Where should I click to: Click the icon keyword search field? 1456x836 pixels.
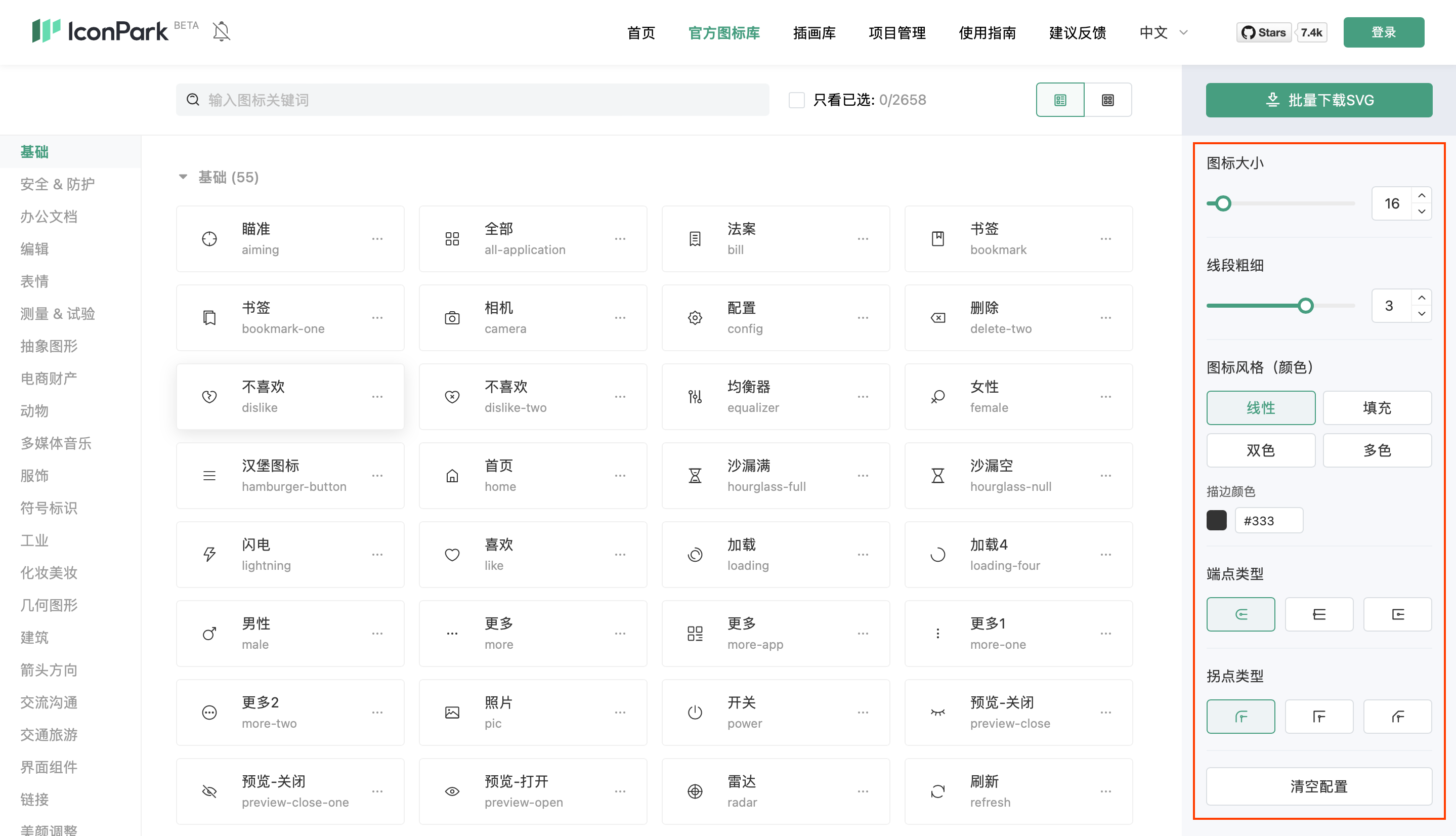coord(473,100)
